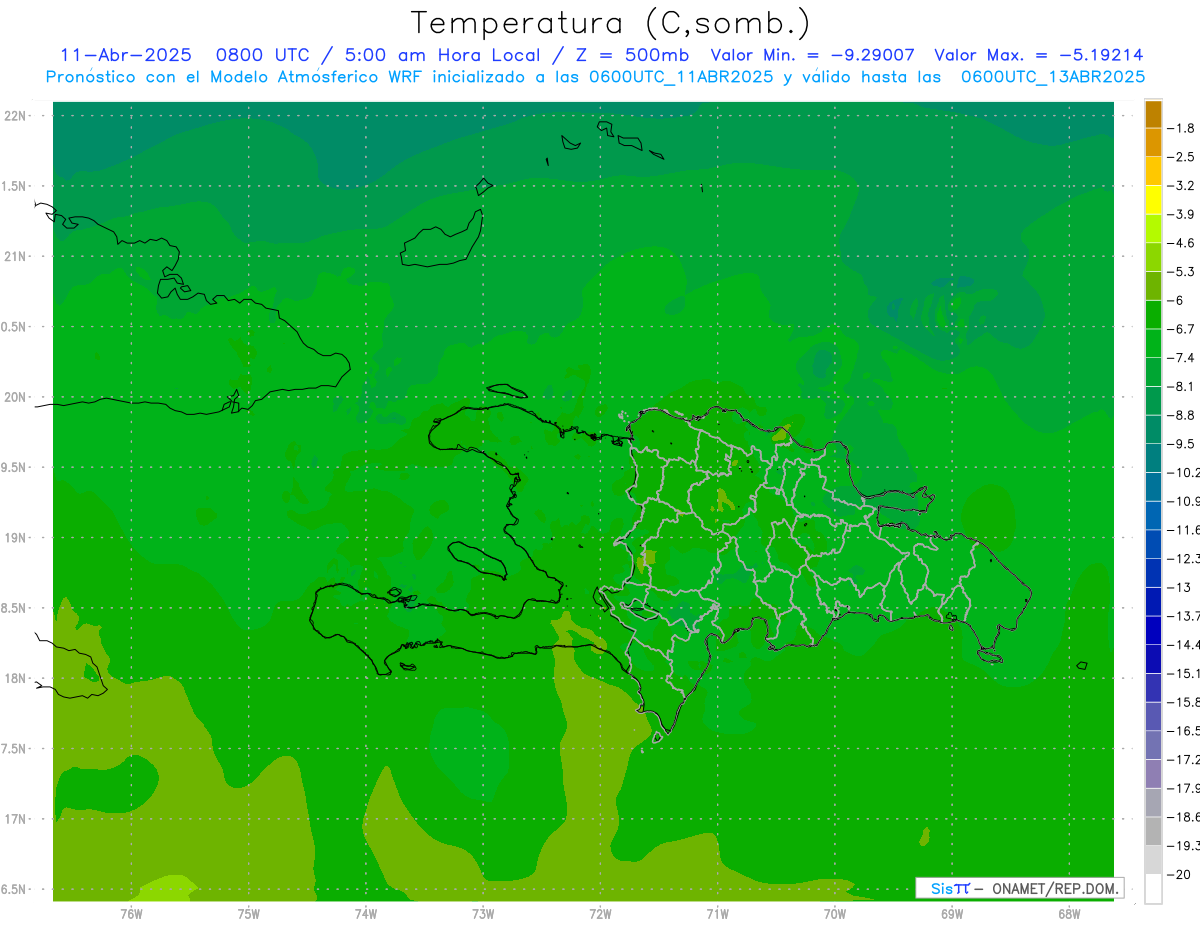Pick the brown-orange swatch topping the color scale
1200x927 pixels.
click(1153, 114)
